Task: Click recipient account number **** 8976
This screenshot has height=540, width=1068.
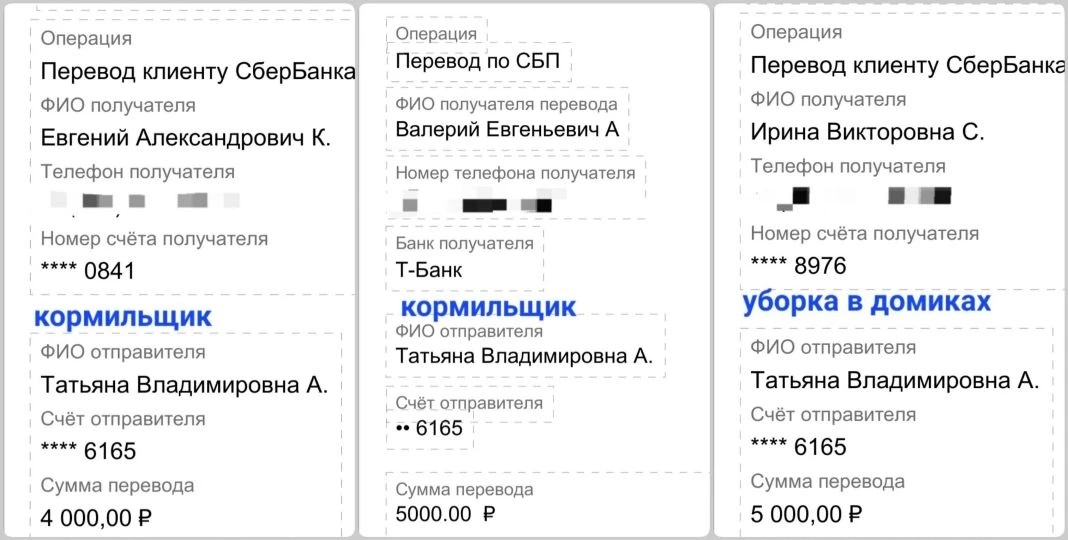Action: [798, 266]
